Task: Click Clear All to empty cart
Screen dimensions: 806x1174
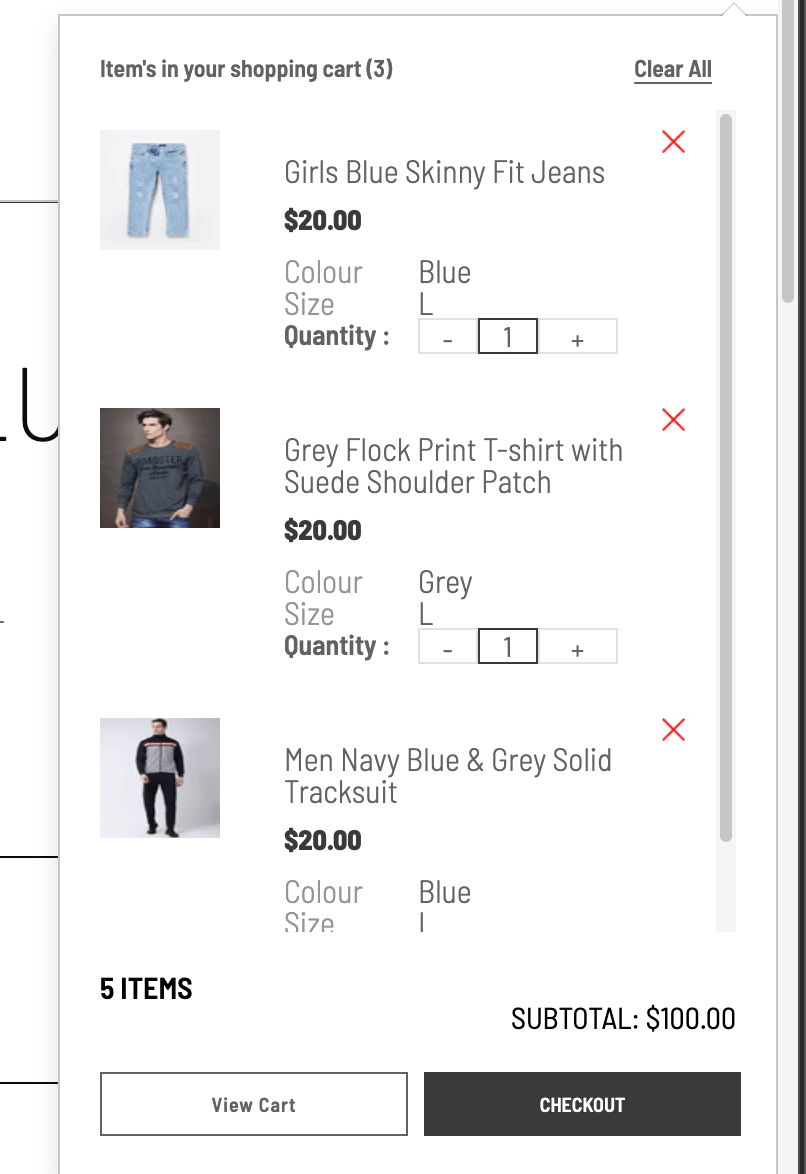Action: pos(673,69)
